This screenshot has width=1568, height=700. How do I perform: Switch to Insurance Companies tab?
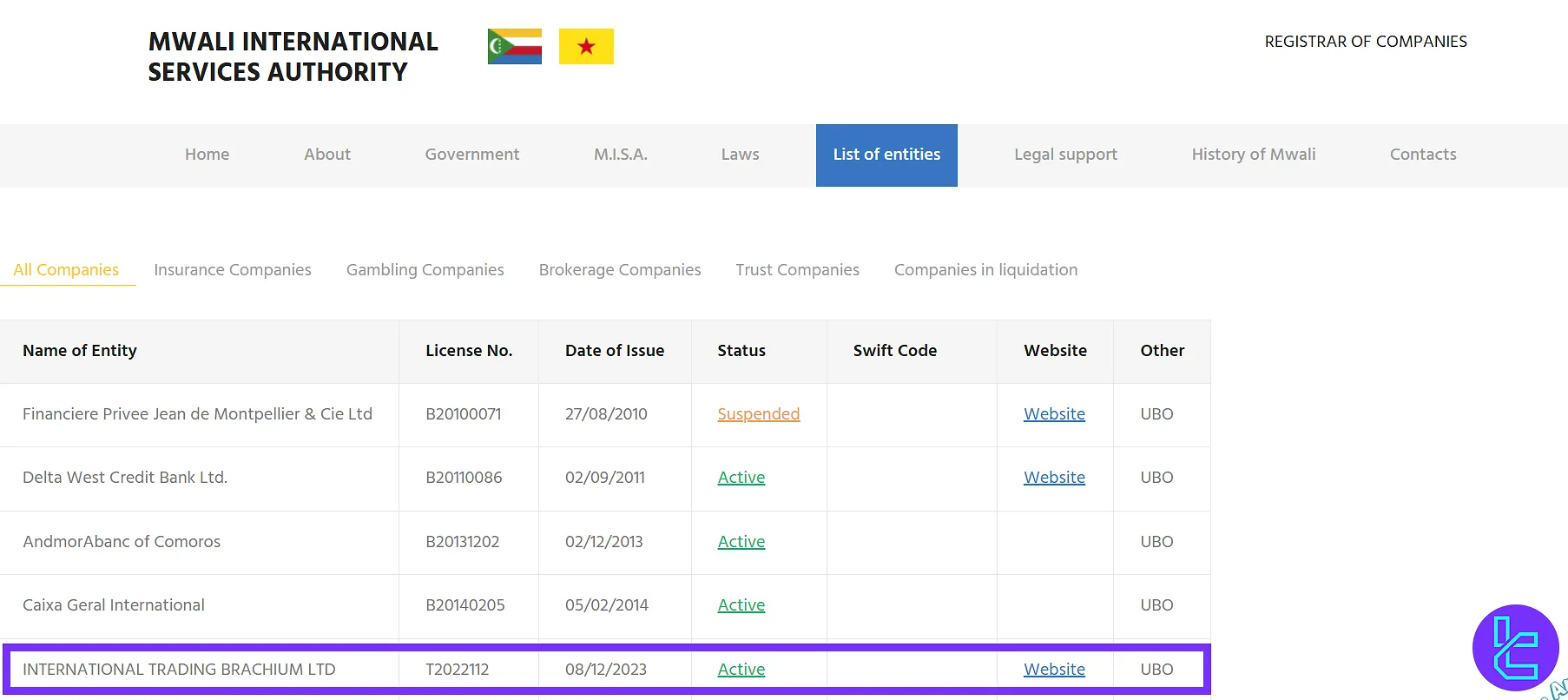tap(232, 270)
